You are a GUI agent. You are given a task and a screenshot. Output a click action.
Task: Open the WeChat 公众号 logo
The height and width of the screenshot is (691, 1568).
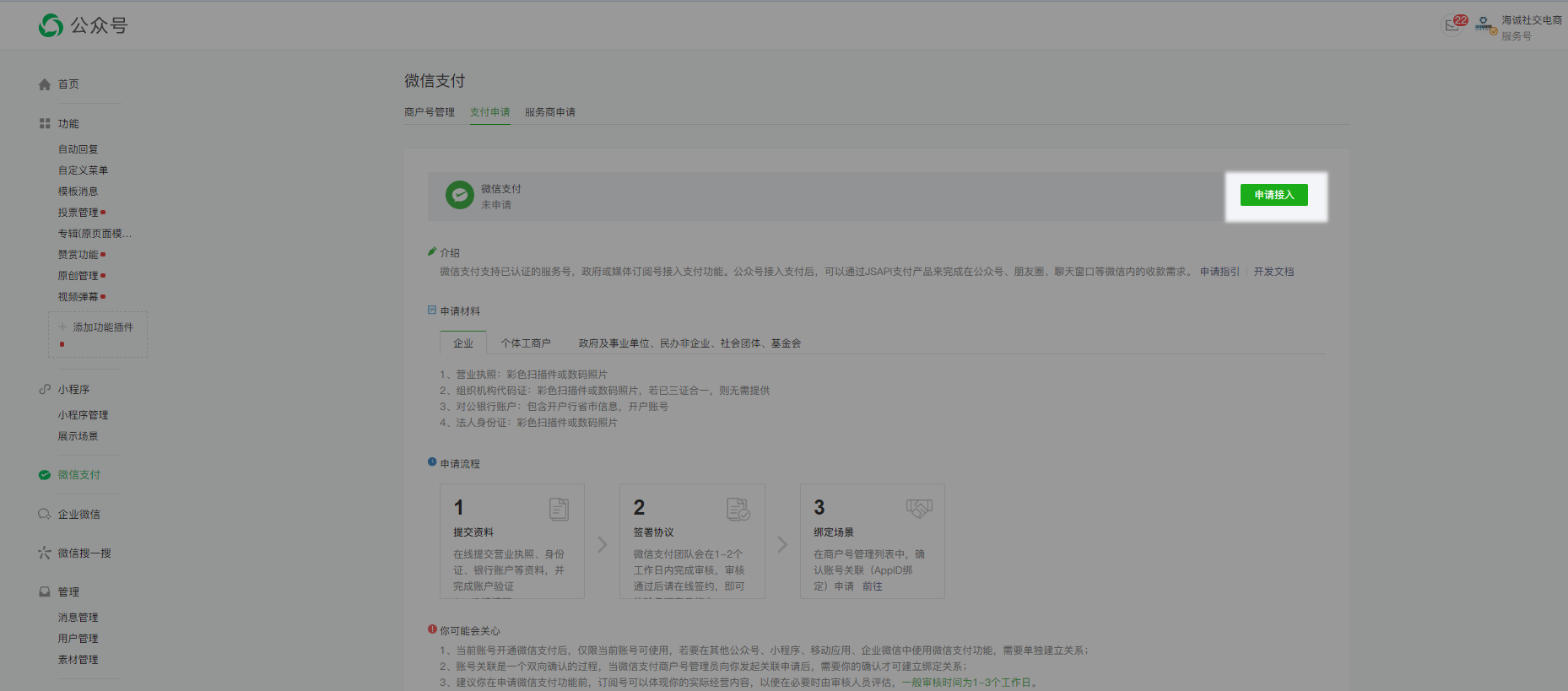pyautogui.click(x=83, y=26)
